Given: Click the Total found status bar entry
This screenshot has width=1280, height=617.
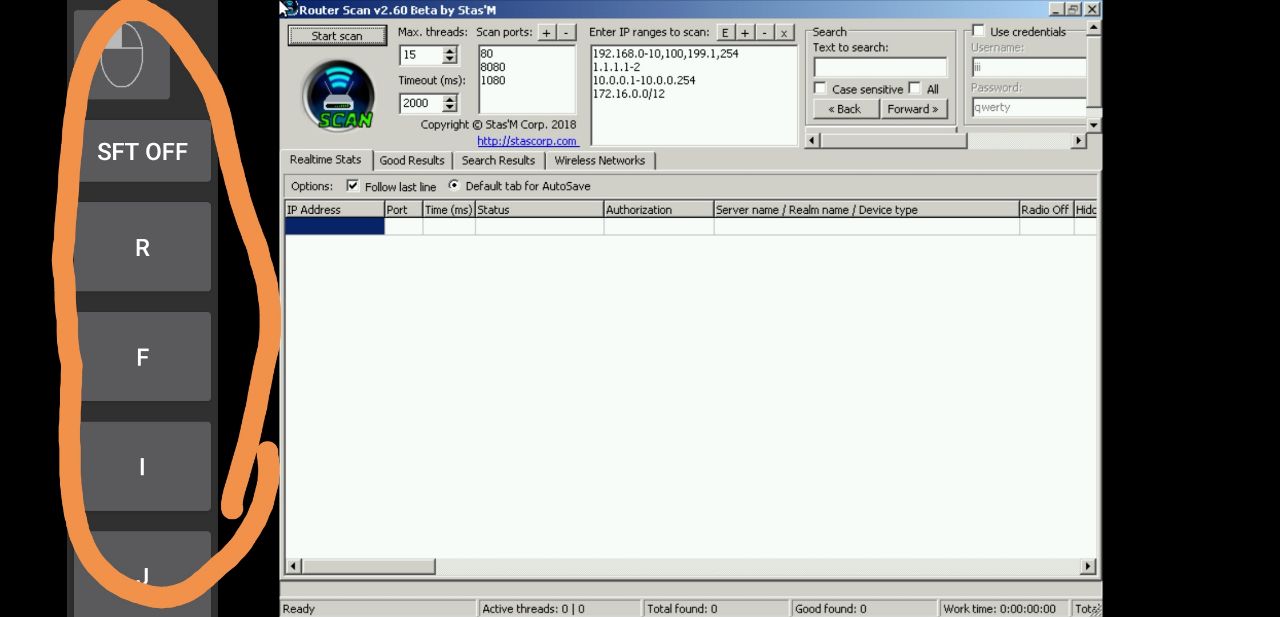Looking at the screenshot, I should [717, 608].
